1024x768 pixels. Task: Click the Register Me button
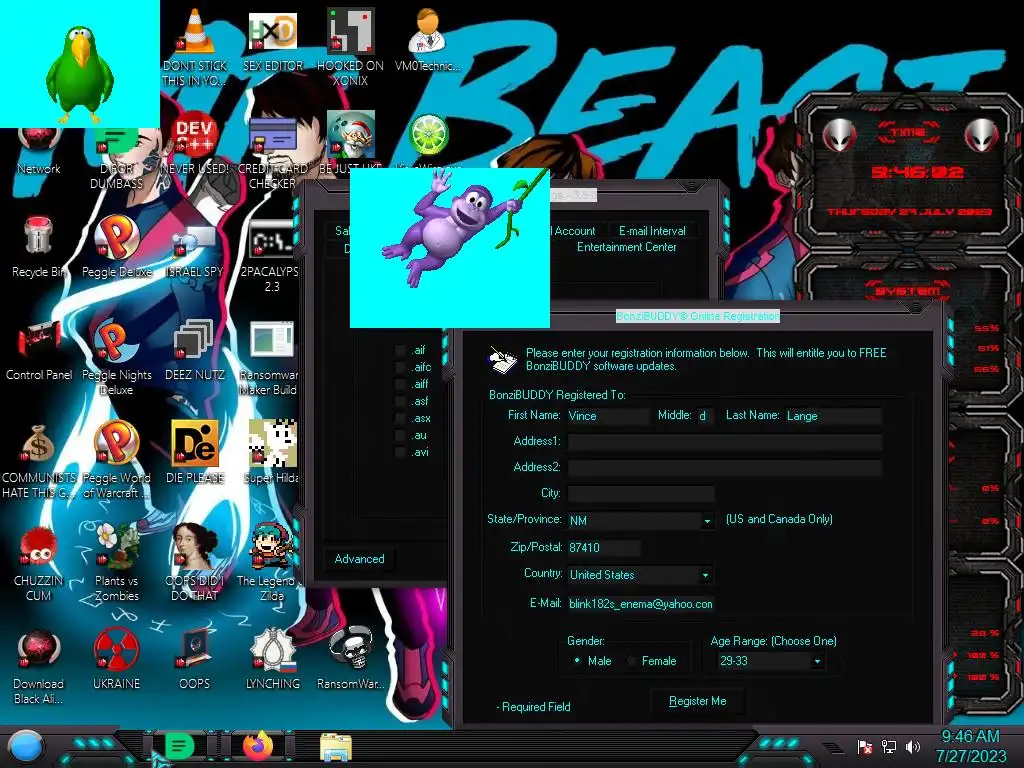coord(697,701)
